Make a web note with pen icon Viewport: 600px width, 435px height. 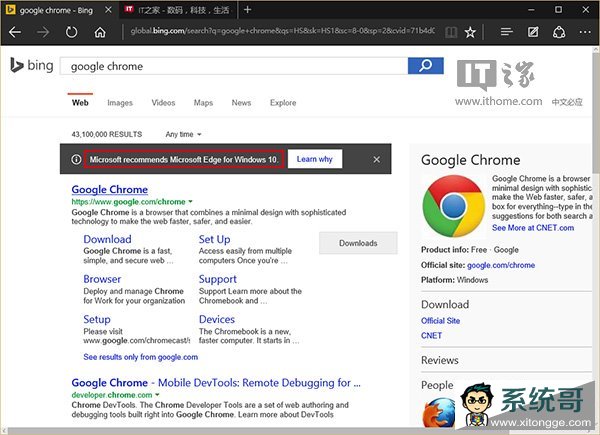[x=533, y=32]
